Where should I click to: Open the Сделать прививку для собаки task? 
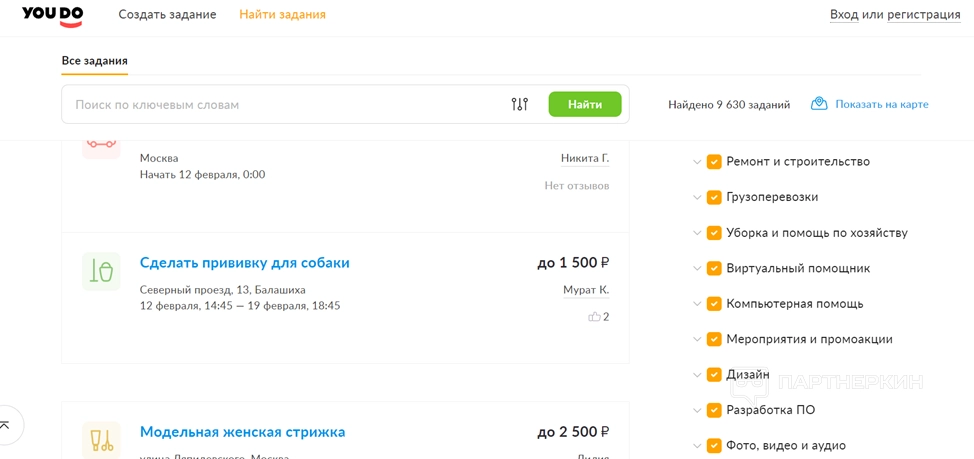coord(245,263)
